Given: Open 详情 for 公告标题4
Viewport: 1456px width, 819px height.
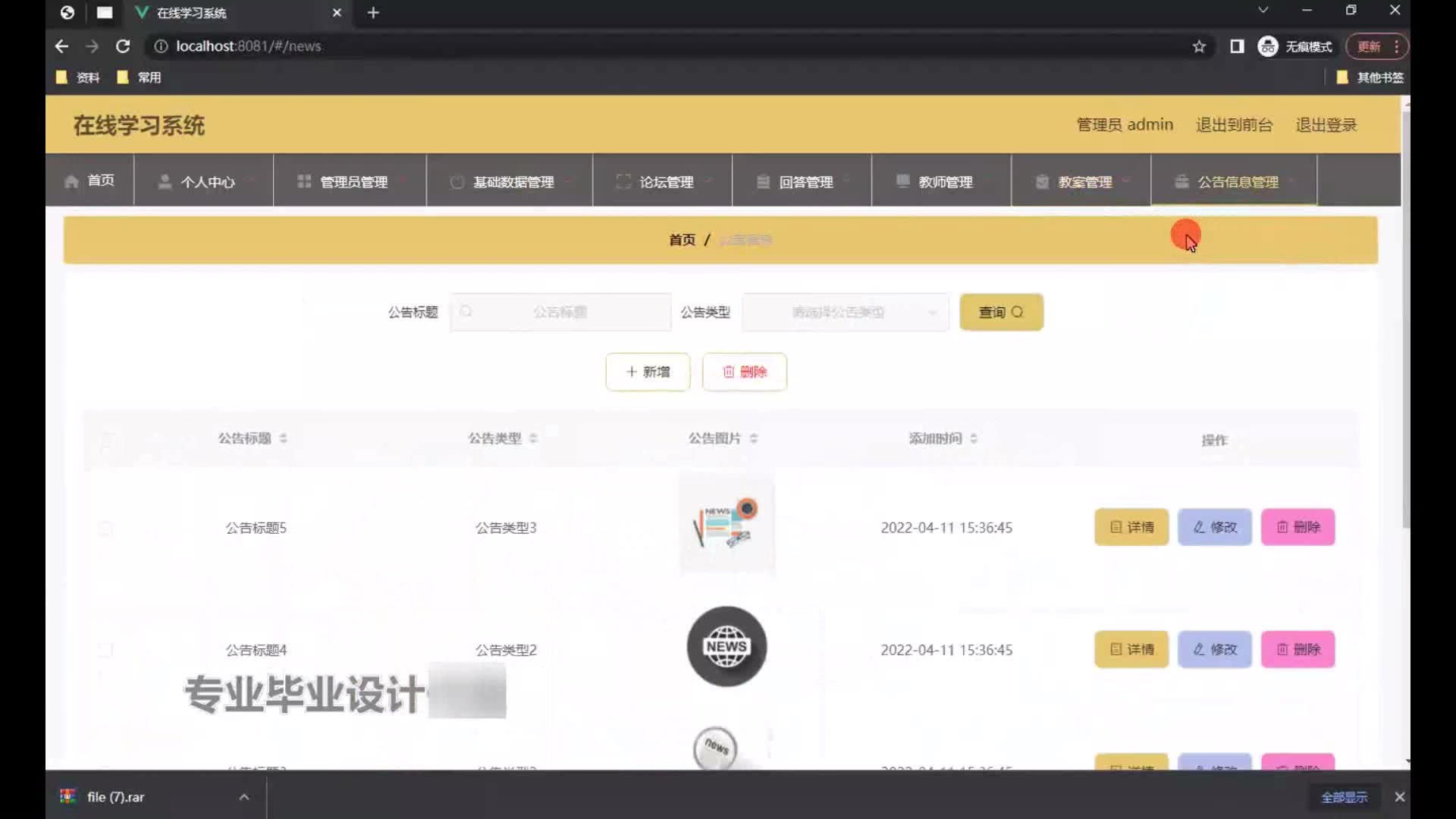Looking at the screenshot, I should pos(1131,649).
